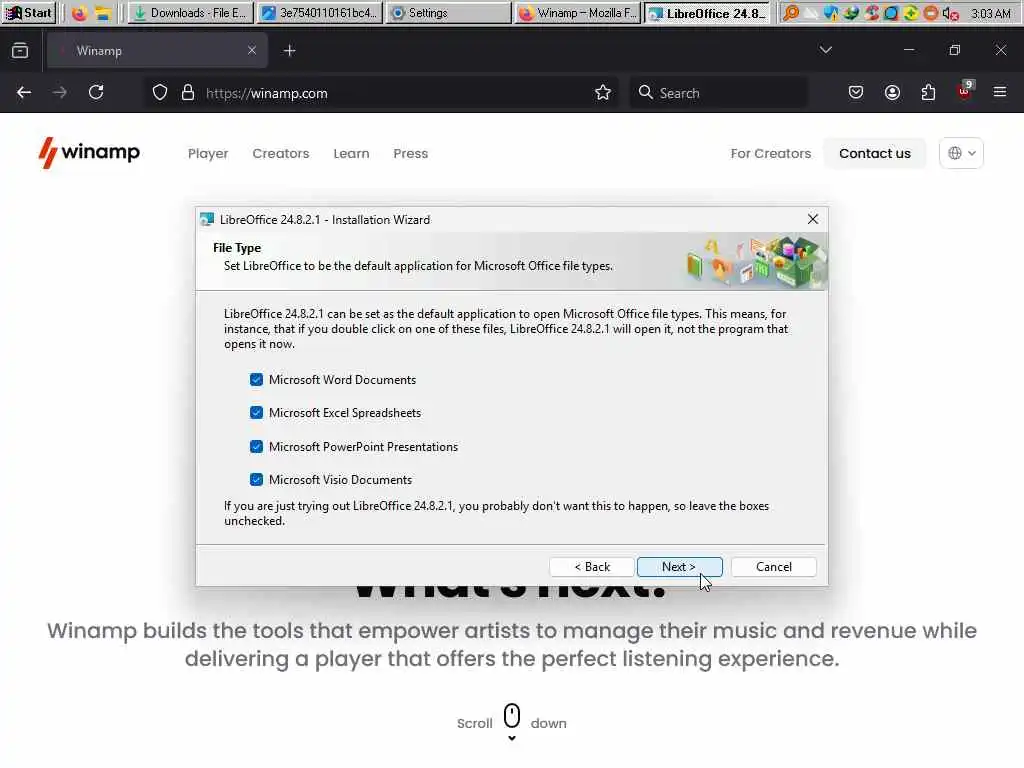
Task: Click the taskbar clock
Action: [990, 13]
